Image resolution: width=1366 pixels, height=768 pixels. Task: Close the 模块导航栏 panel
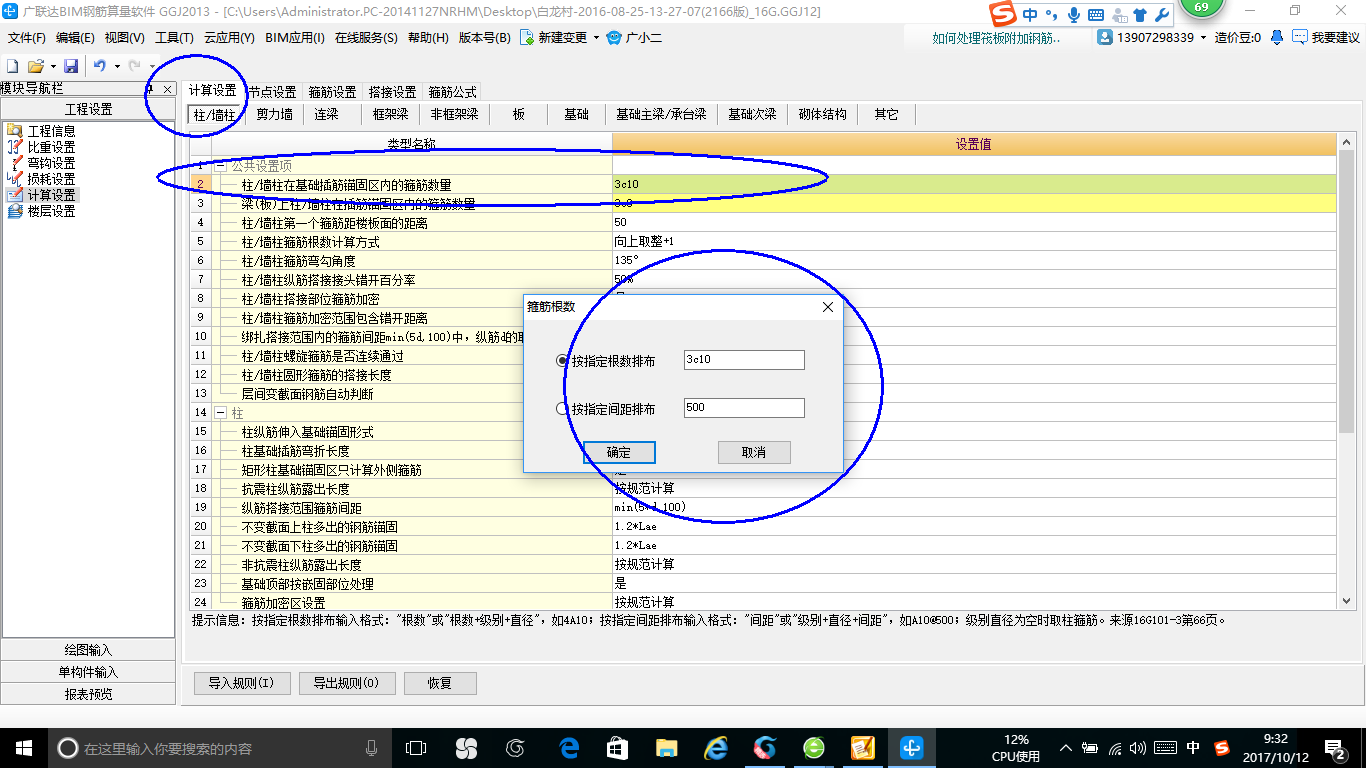[168, 89]
